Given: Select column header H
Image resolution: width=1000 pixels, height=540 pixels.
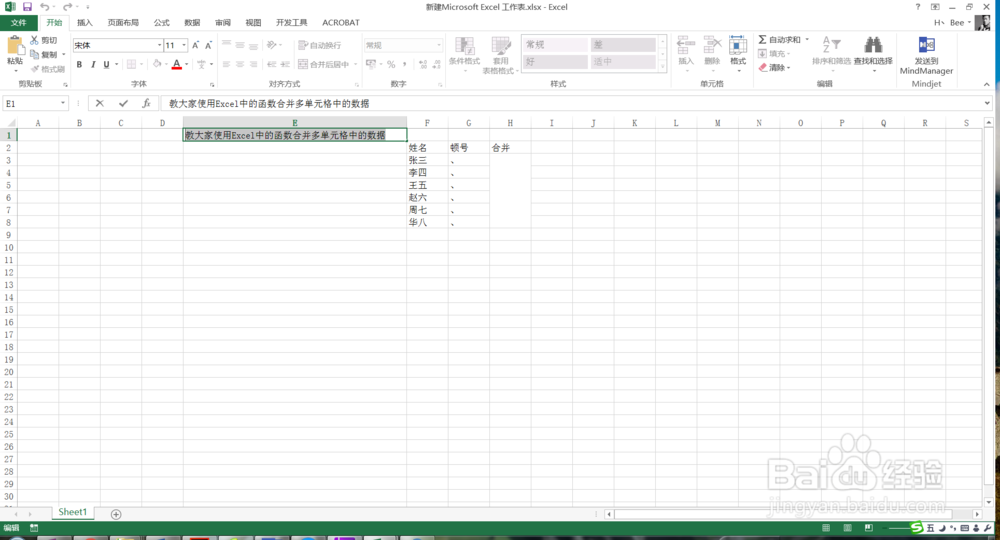Looking at the screenshot, I should pos(510,123).
